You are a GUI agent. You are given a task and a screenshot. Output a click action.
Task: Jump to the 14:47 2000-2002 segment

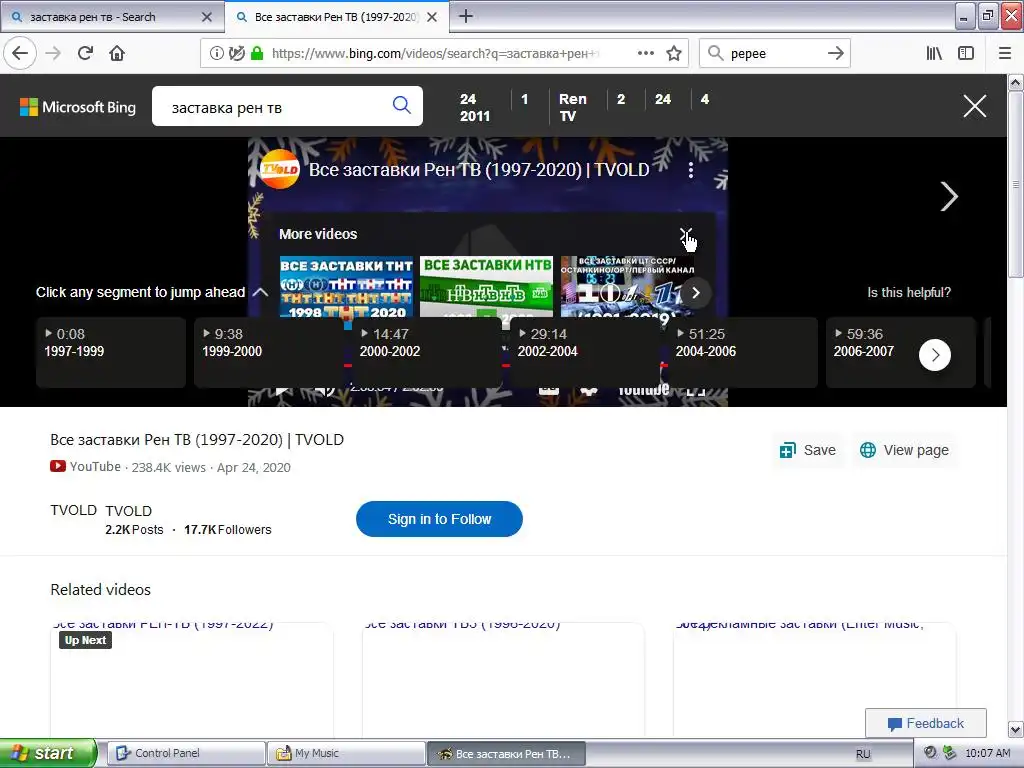pyautogui.click(x=427, y=353)
